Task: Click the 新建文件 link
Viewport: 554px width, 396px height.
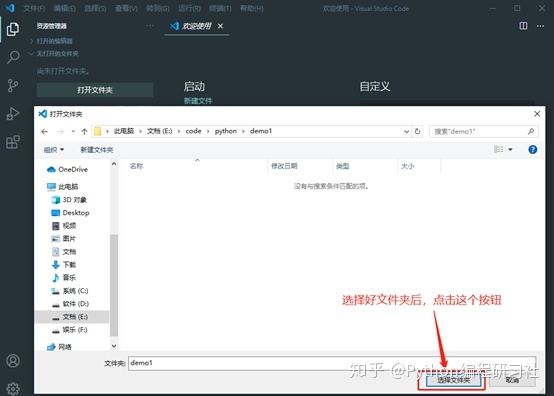Action: (198, 101)
